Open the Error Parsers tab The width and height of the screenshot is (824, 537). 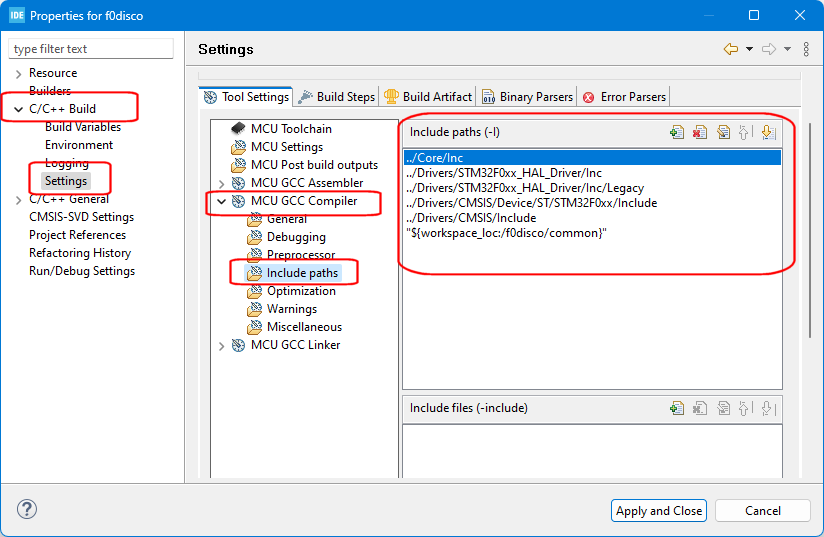624,97
